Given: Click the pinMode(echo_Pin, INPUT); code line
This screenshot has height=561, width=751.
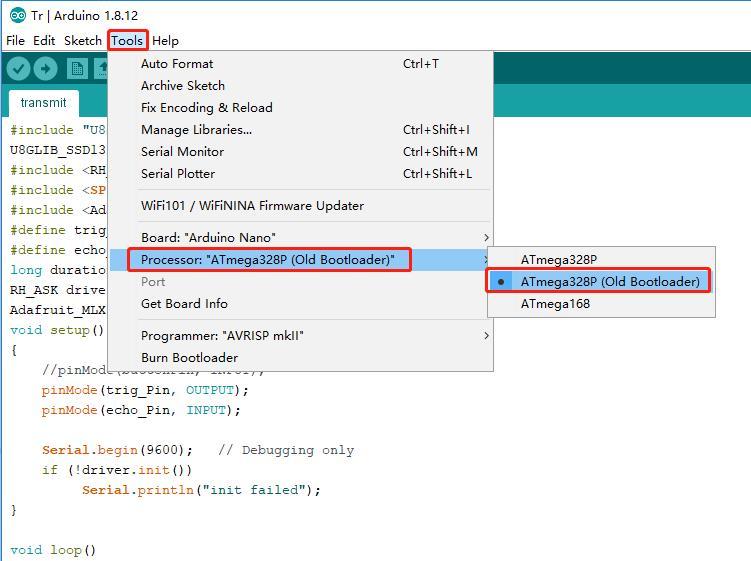Looking at the screenshot, I should click(141, 411).
